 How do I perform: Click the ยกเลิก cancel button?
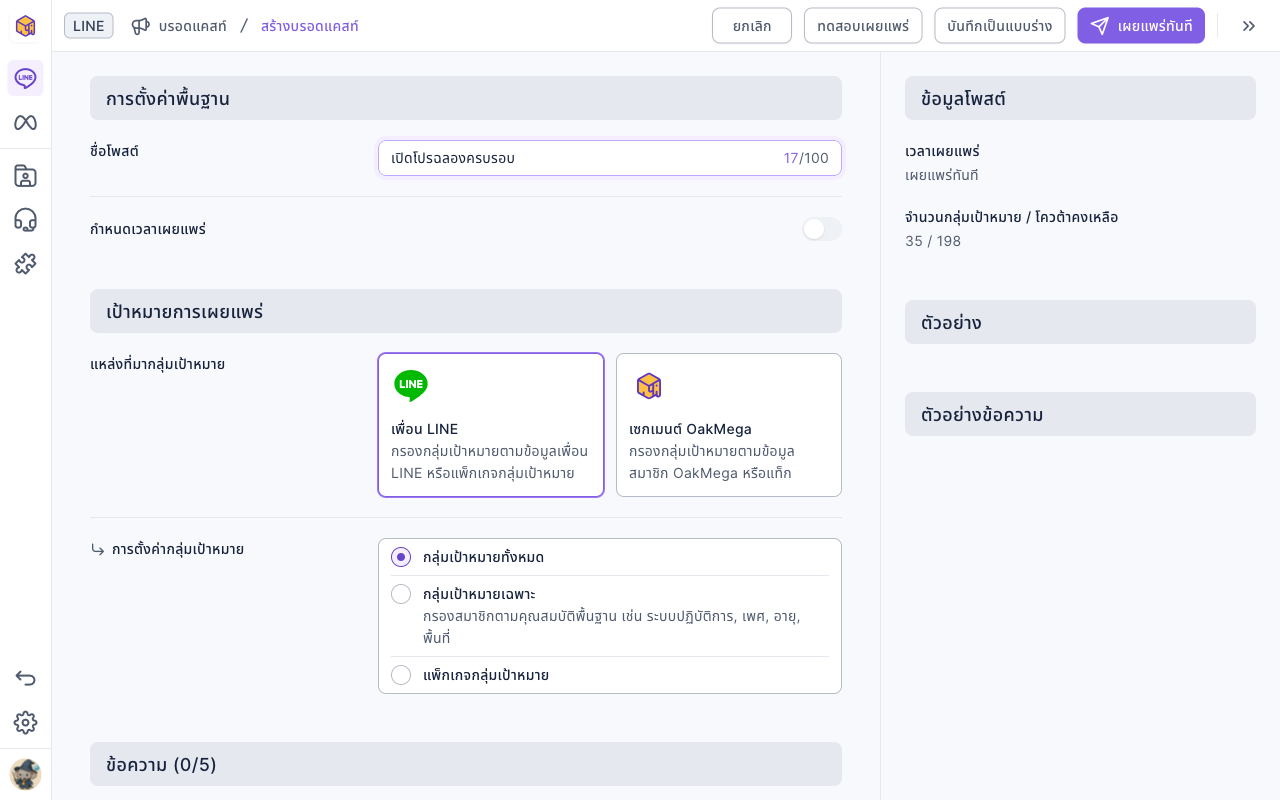752,26
